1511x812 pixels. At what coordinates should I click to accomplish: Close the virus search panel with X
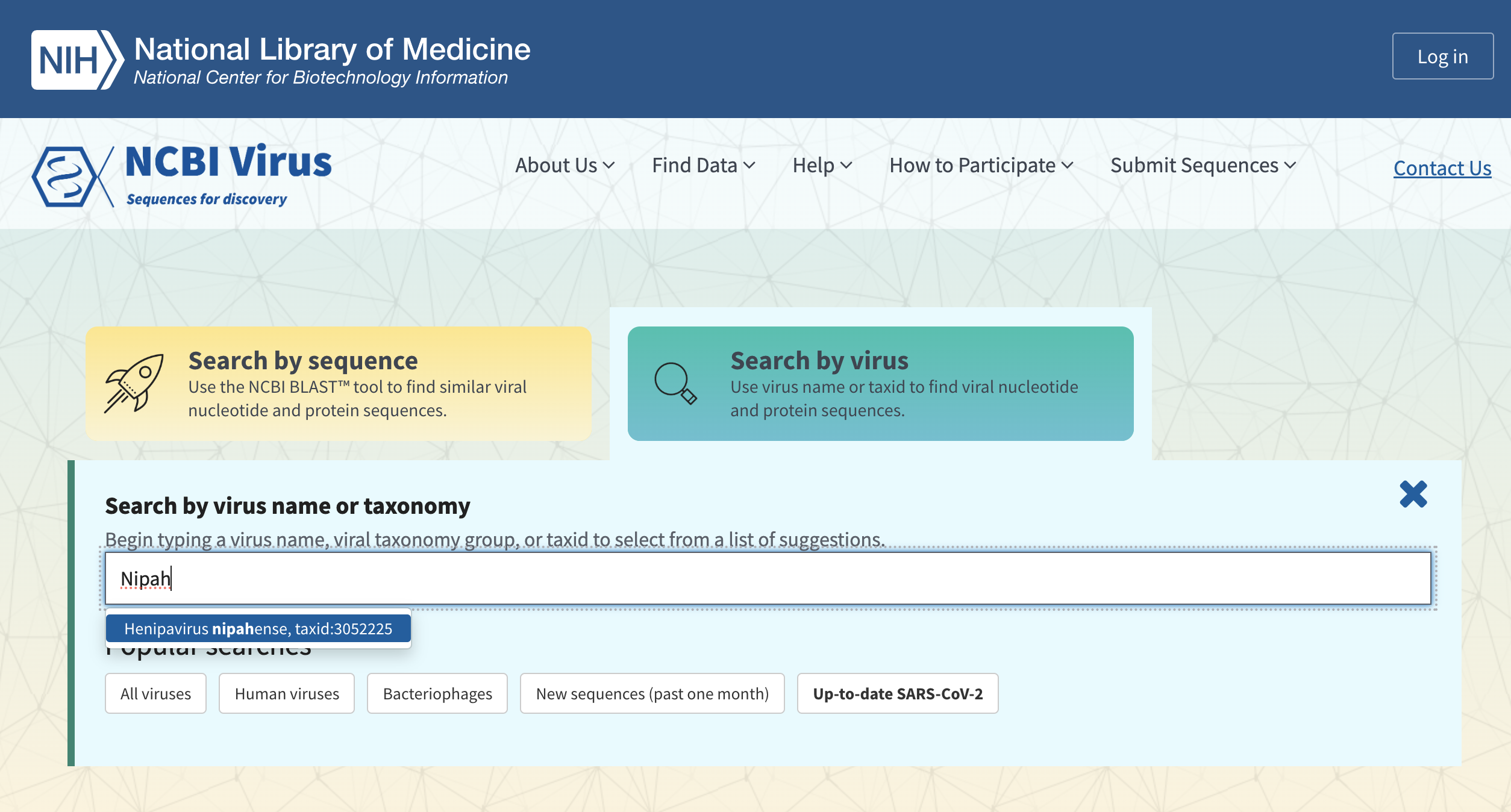click(x=1413, y=494)
